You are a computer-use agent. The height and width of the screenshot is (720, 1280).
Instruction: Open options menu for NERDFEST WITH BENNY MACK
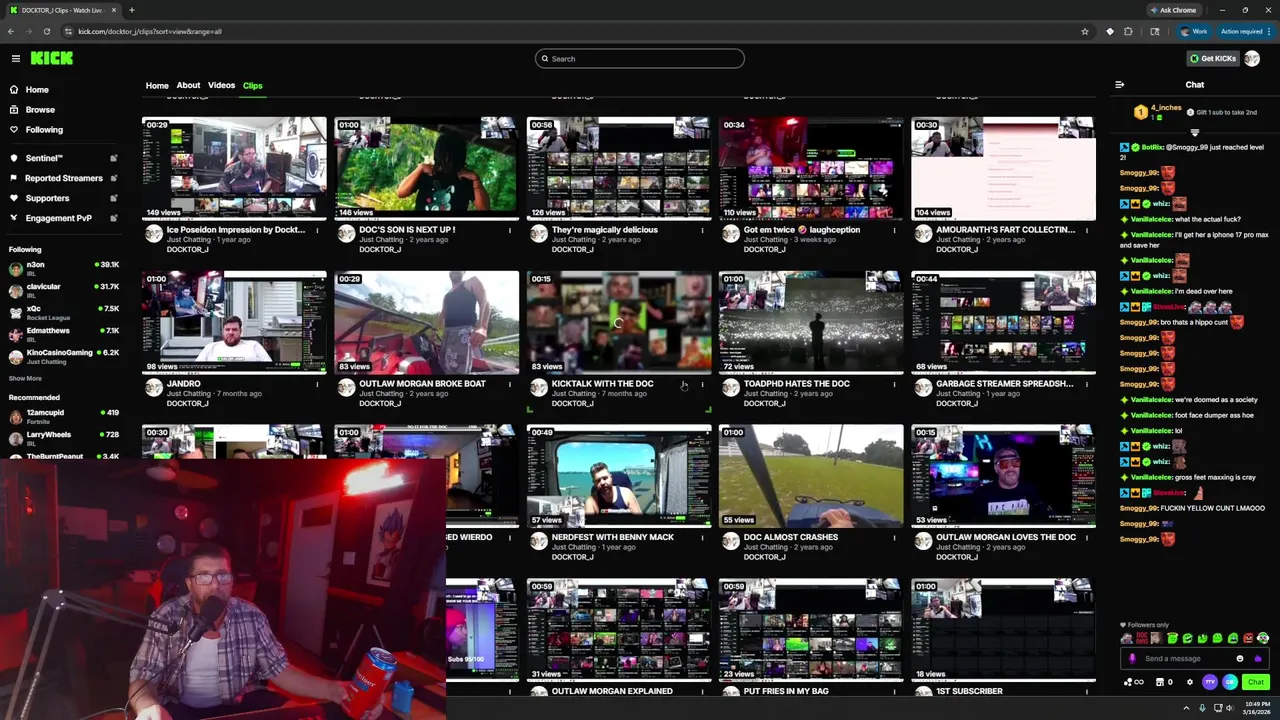[x=702, y=537]
